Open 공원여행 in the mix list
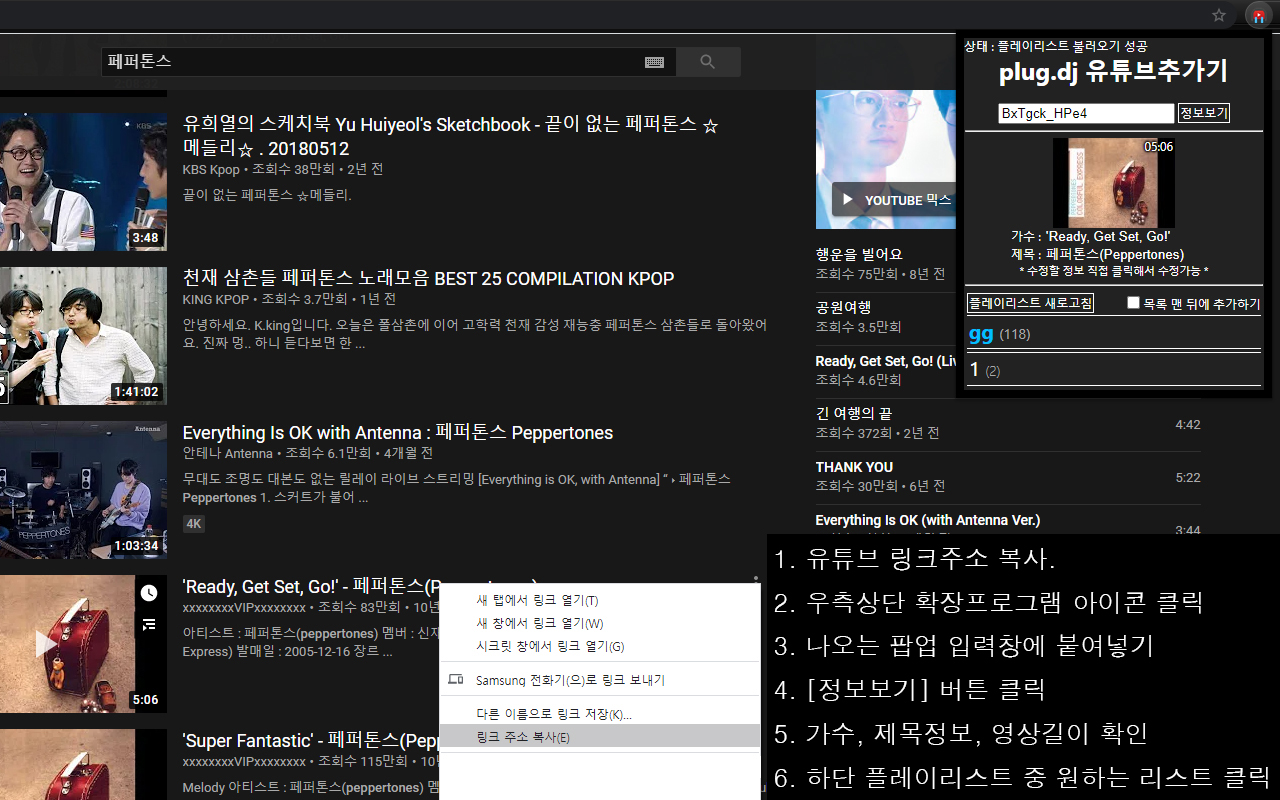This screenshot has height=800, width=1280. click(x=843, y=307)
